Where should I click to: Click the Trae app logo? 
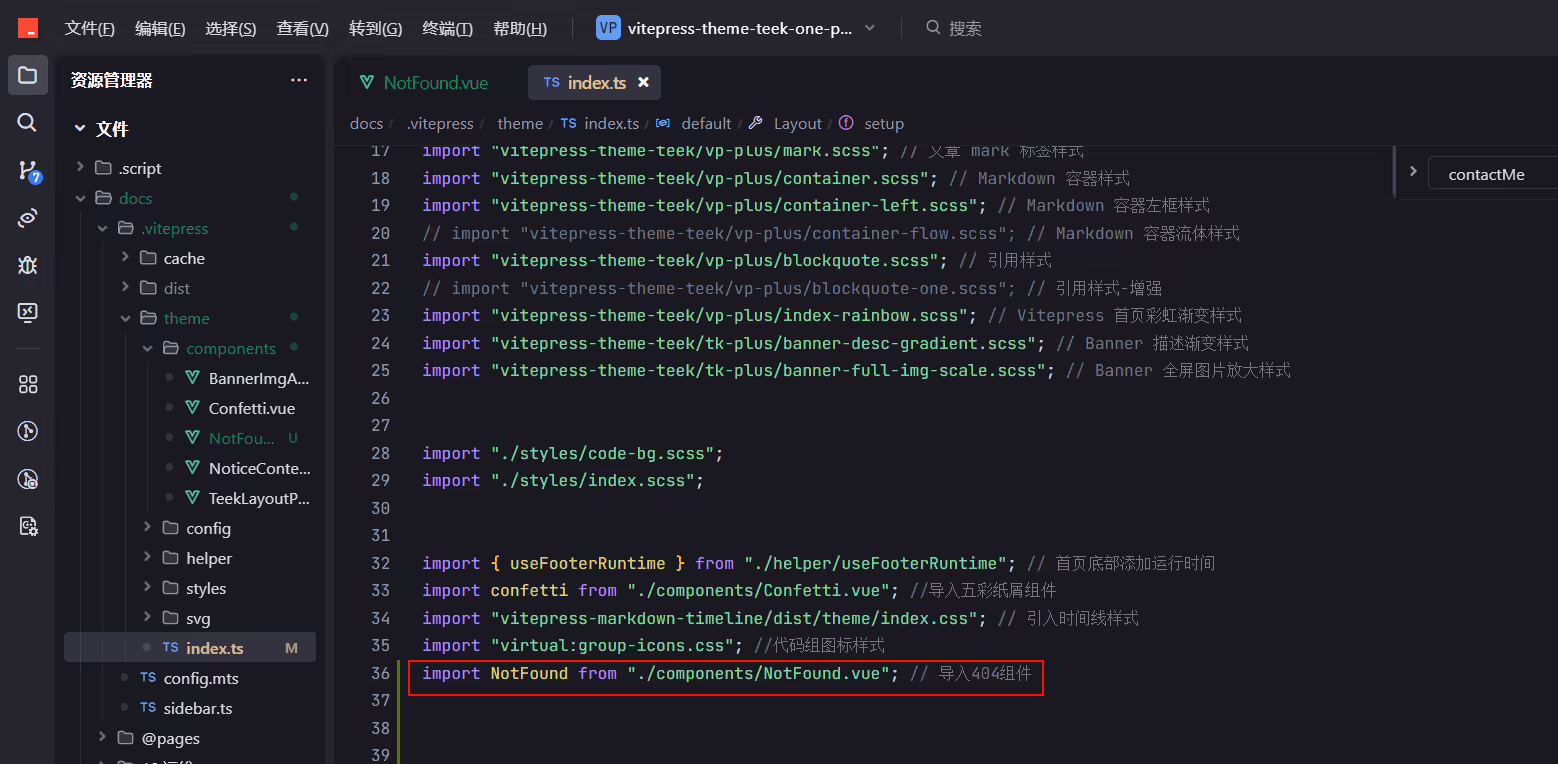click(x=28, y=28)
